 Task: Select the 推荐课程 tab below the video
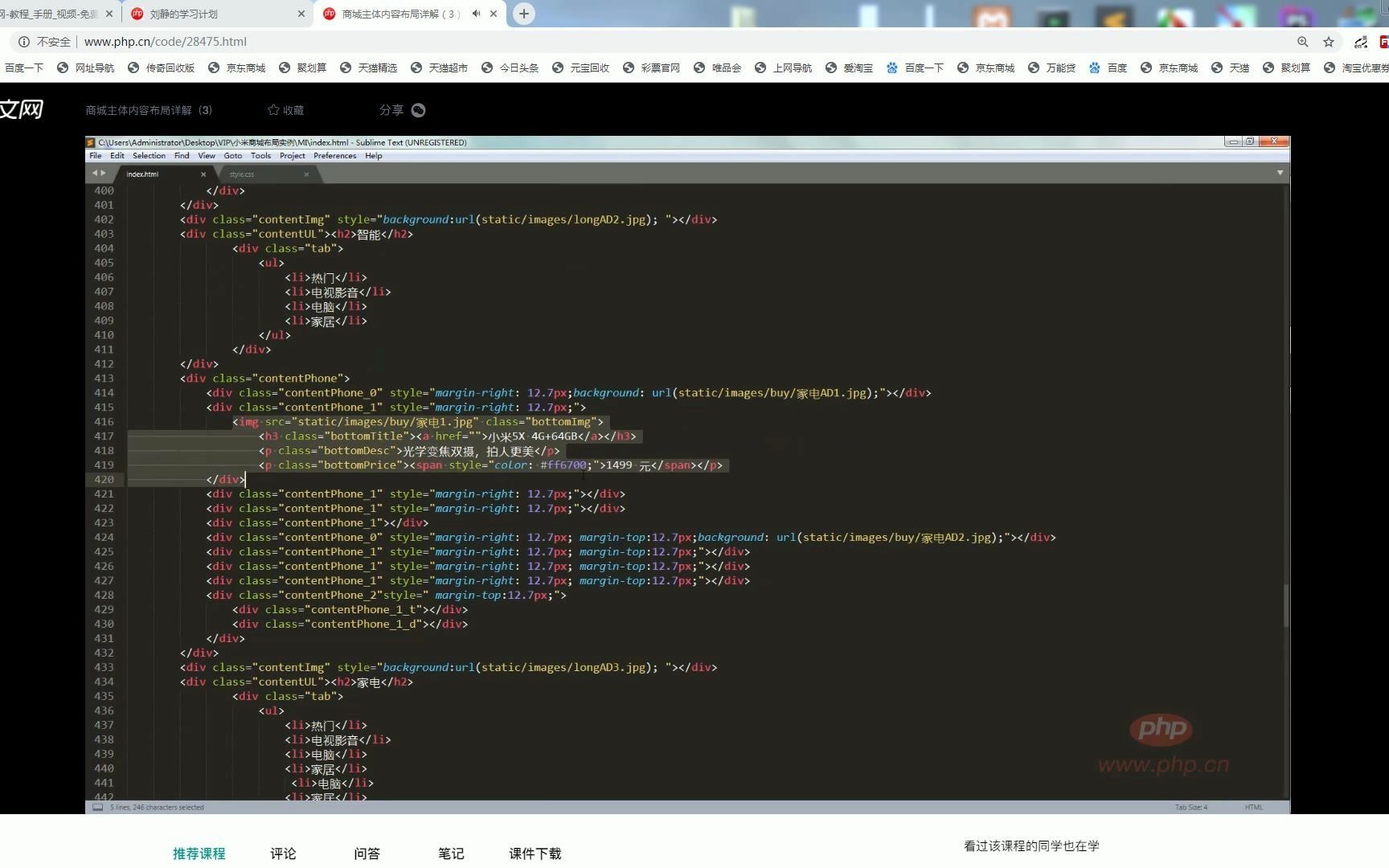(x=199, y=854)
